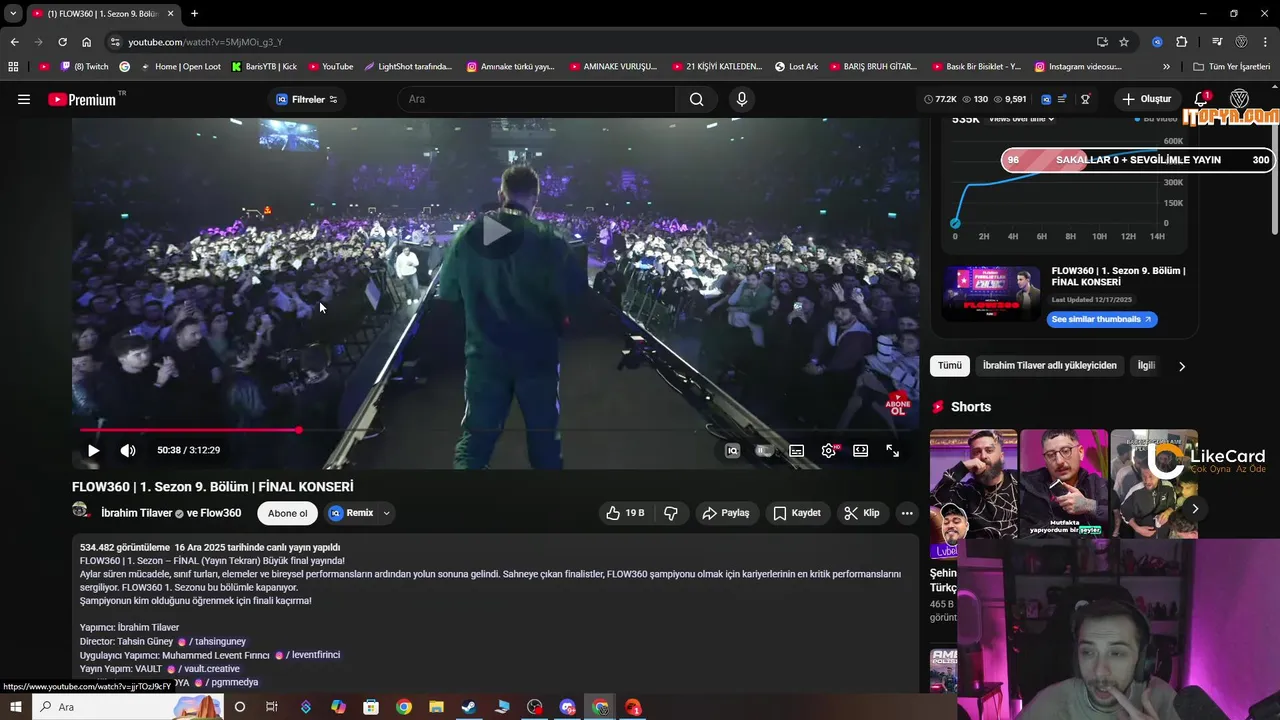Go back in Chrome
The image size is (1280, 720).
click(14, 42)
